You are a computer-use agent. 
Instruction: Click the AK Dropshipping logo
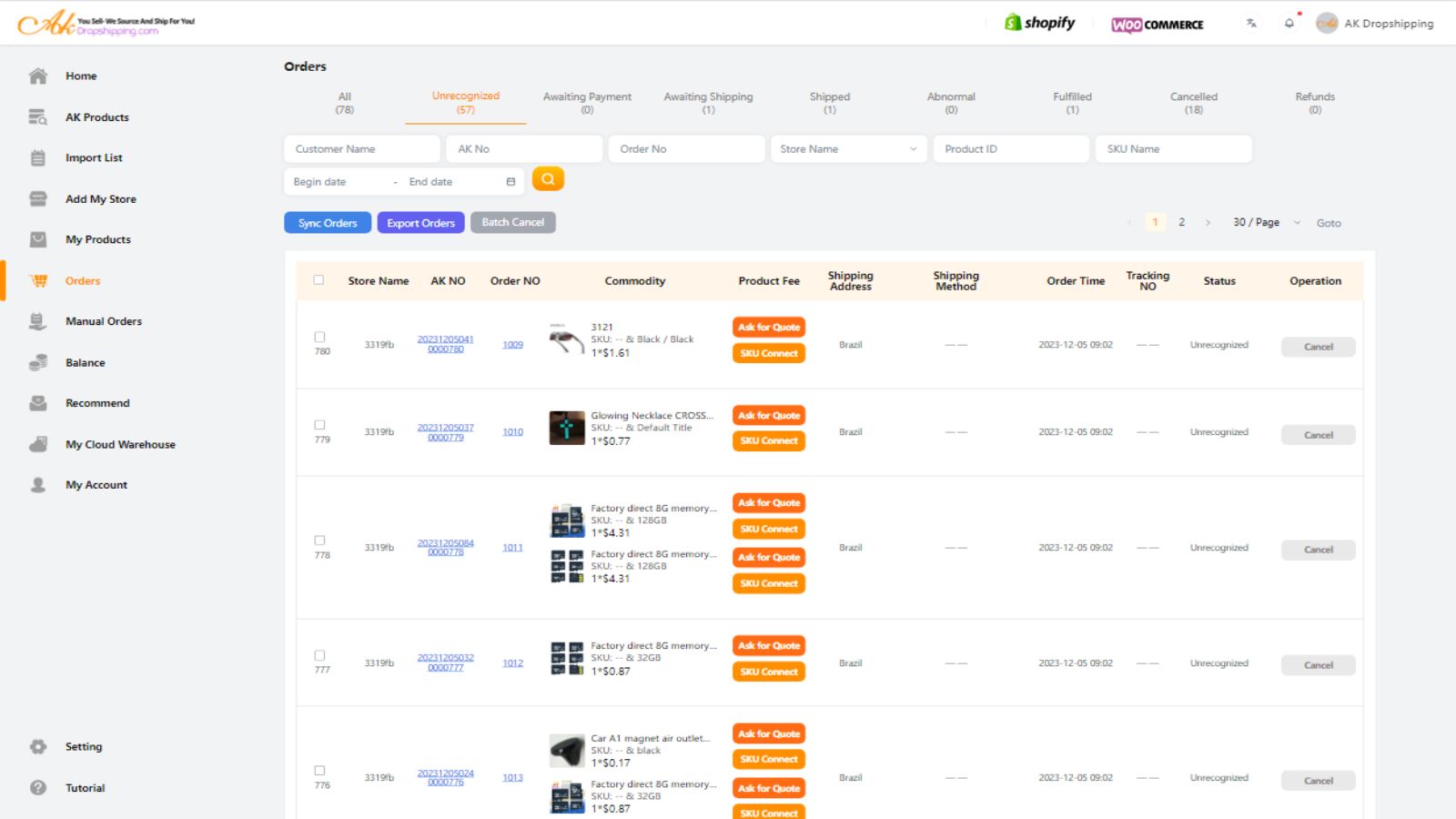106,23
